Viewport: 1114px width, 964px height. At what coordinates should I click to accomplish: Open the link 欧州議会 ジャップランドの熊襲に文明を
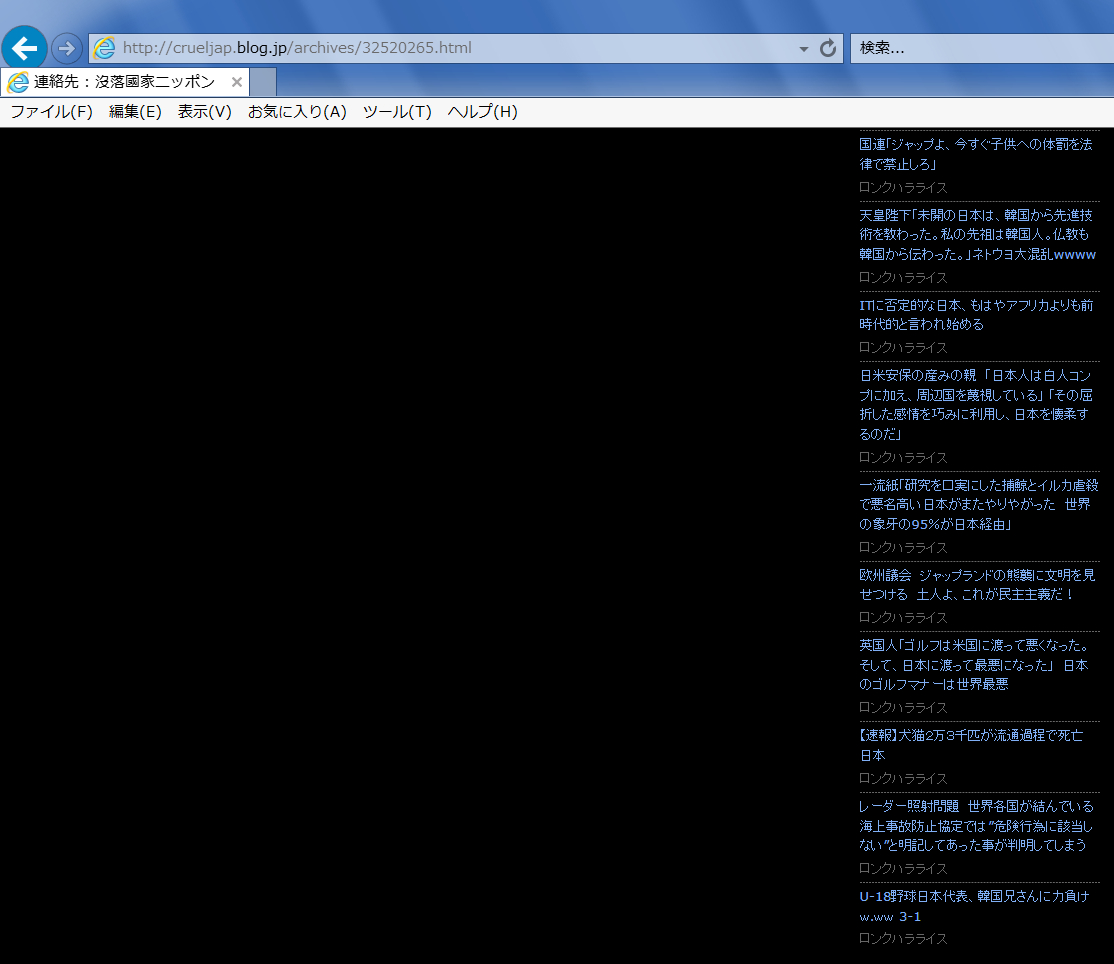[x=977, y=585]
